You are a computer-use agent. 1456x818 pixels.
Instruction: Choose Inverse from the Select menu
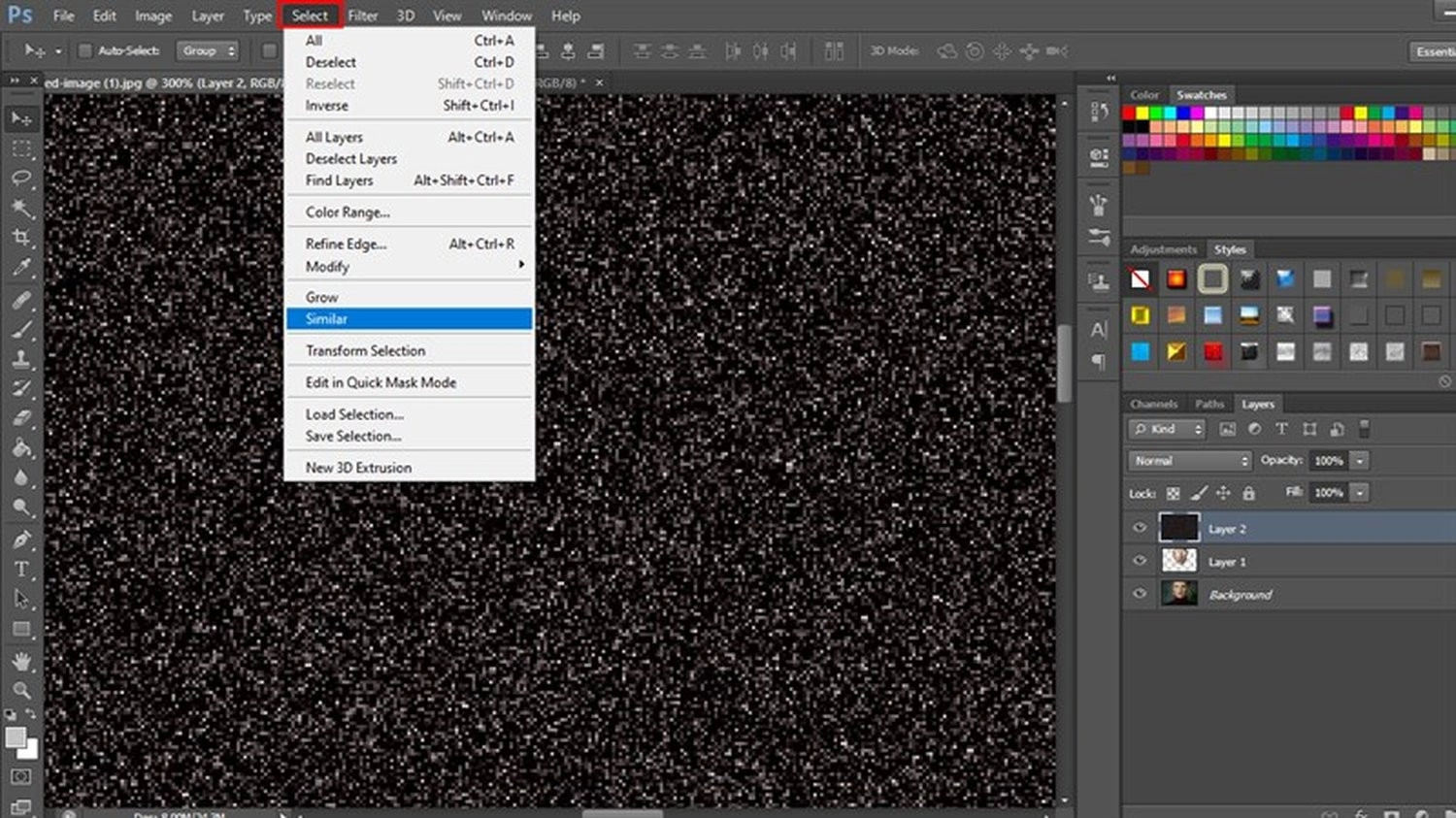tap(410, 106)
